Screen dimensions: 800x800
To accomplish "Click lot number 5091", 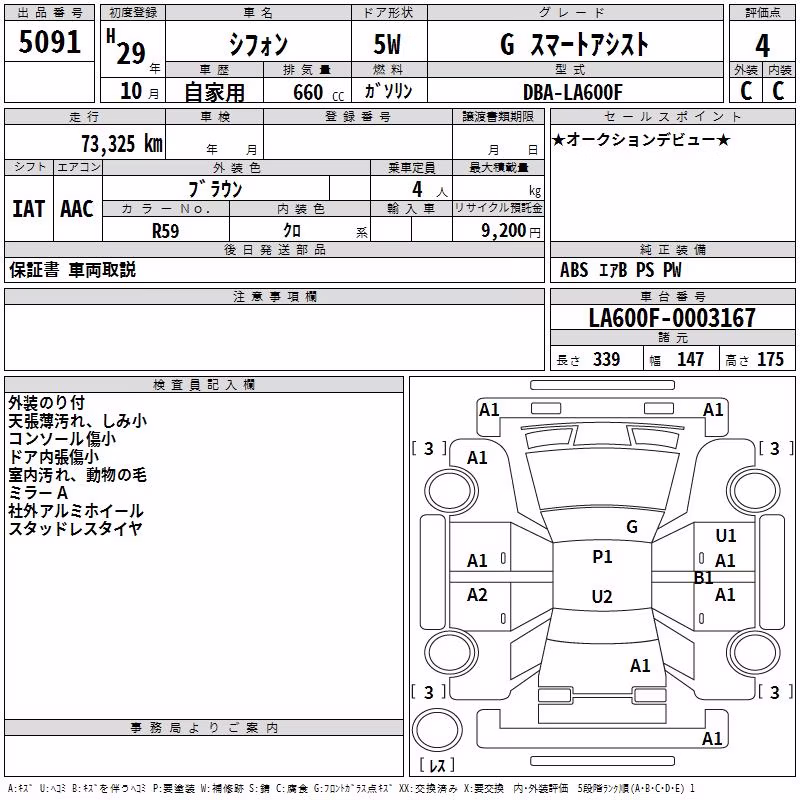I will click(x=49, y=42).
